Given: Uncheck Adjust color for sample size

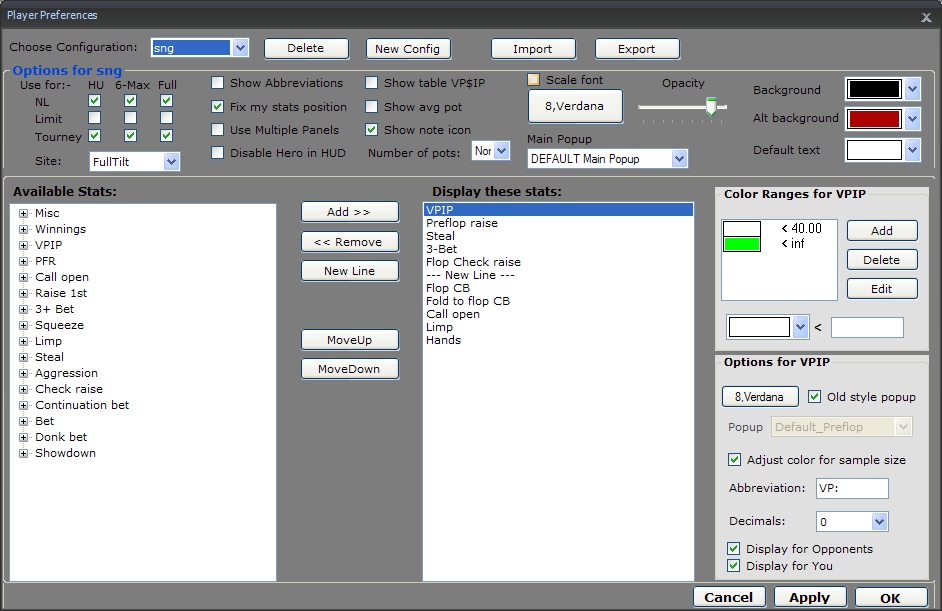Looking at the screenshot, I should pos(736,460).
